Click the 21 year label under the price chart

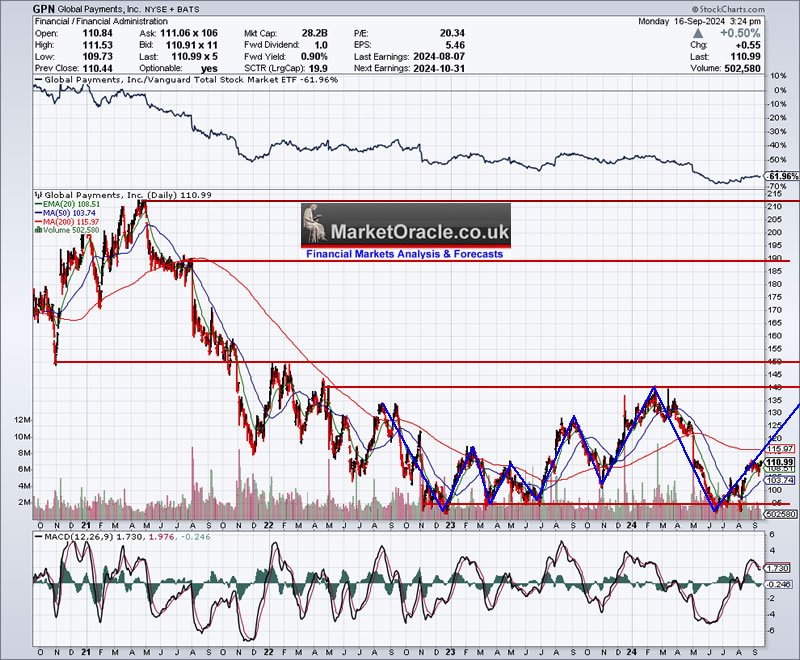tap(86, 525)
